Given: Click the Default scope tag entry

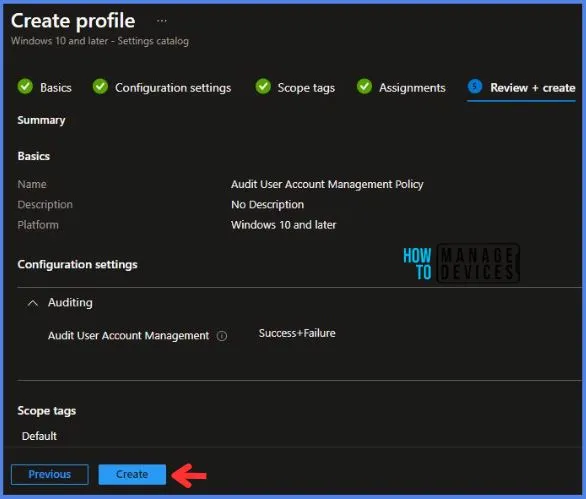Looking at the screenshot, I should click(x=39, y=436).
